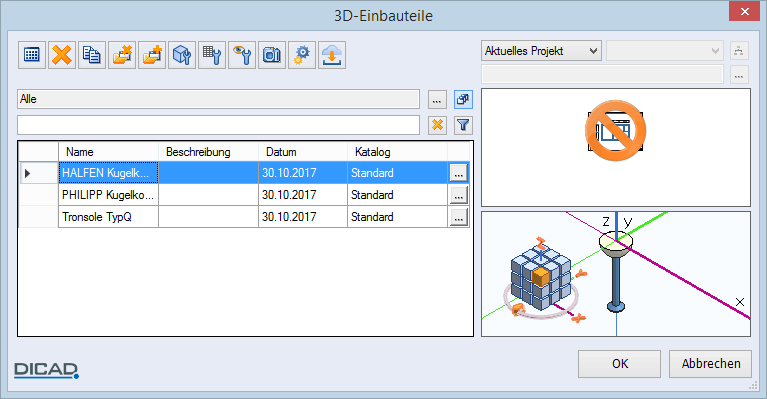
Task: Click the camera snapshot toolbar icon
Action: [272, 55]
